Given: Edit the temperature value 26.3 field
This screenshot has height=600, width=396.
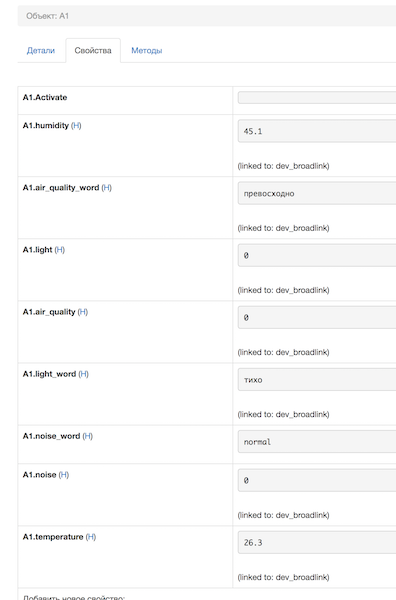Looking at the screenshot, I should [317, 542].
